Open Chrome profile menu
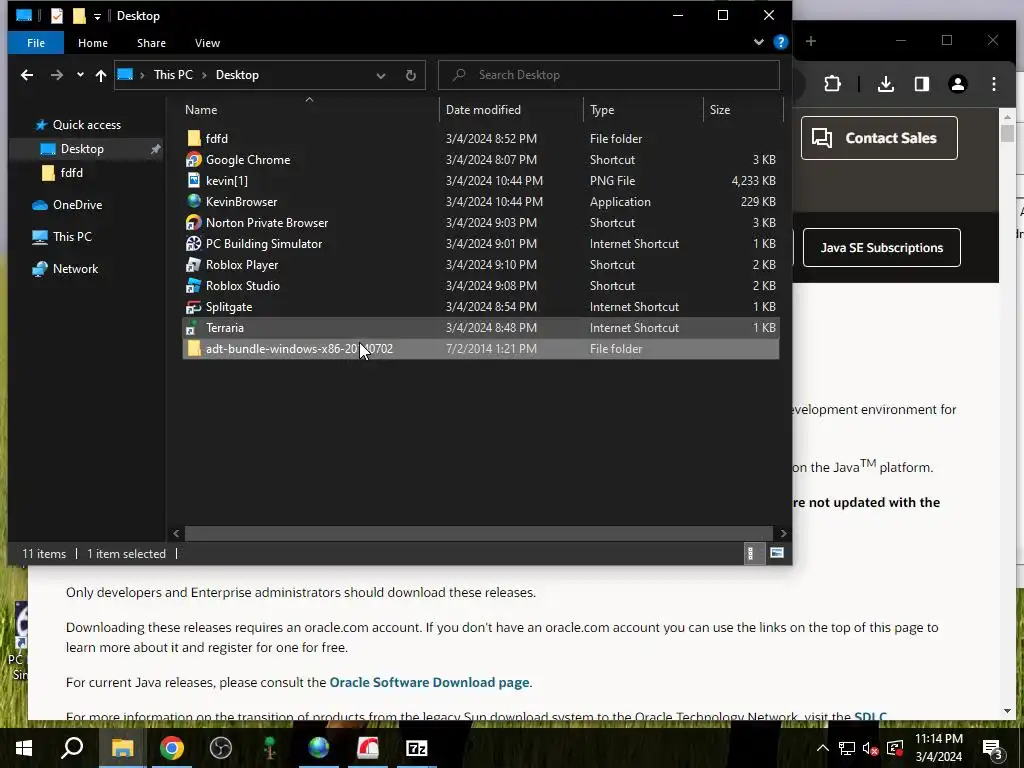 pyautogui.click(x=957, y=84)
